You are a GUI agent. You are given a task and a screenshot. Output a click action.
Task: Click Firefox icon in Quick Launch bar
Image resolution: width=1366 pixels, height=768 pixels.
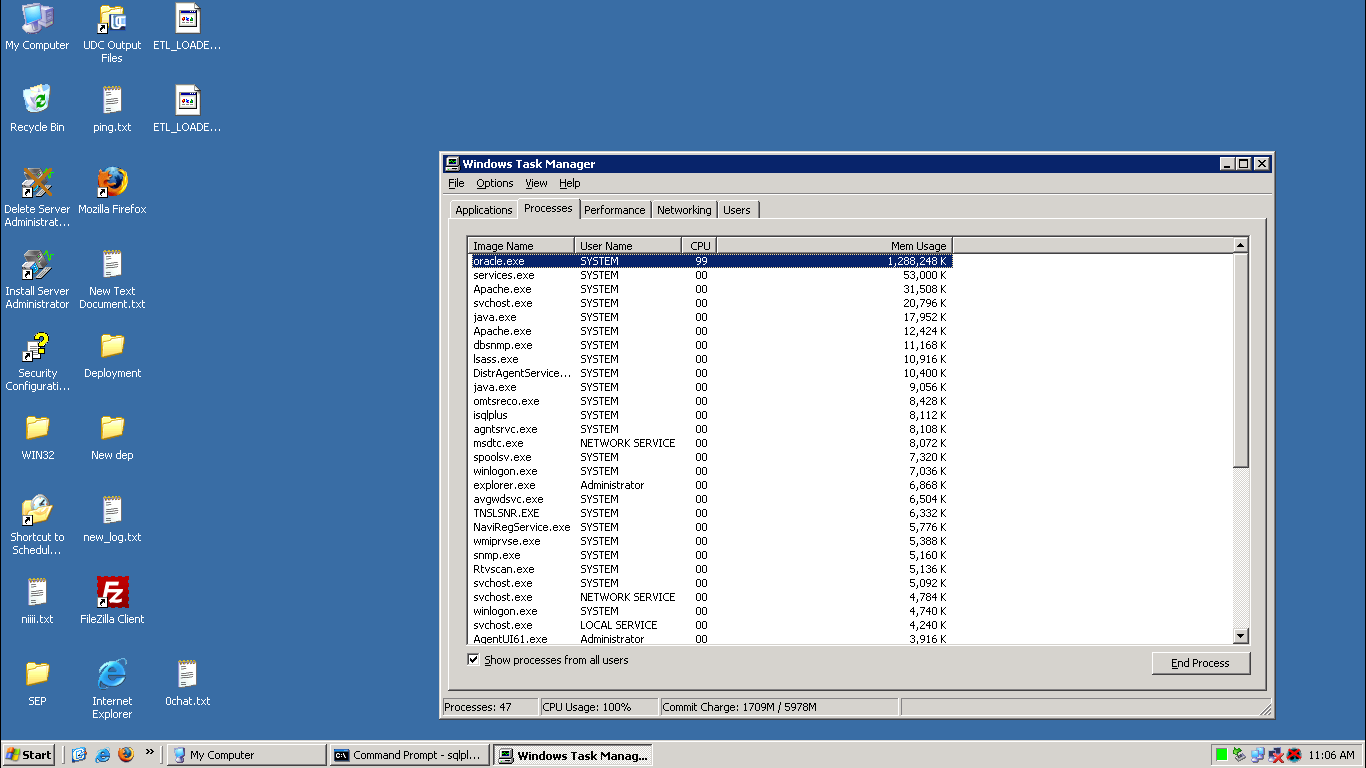[126, 755]
